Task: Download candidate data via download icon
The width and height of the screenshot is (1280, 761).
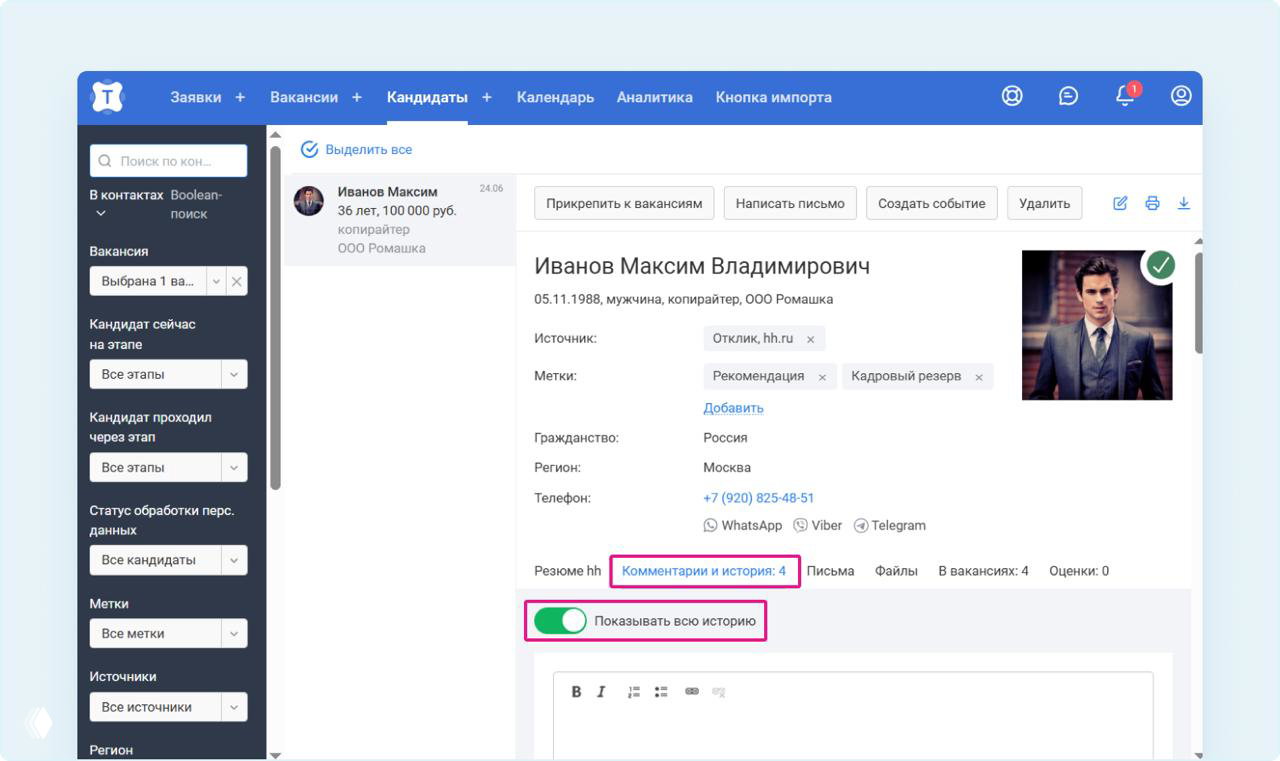Action: tap(1184, 202)
